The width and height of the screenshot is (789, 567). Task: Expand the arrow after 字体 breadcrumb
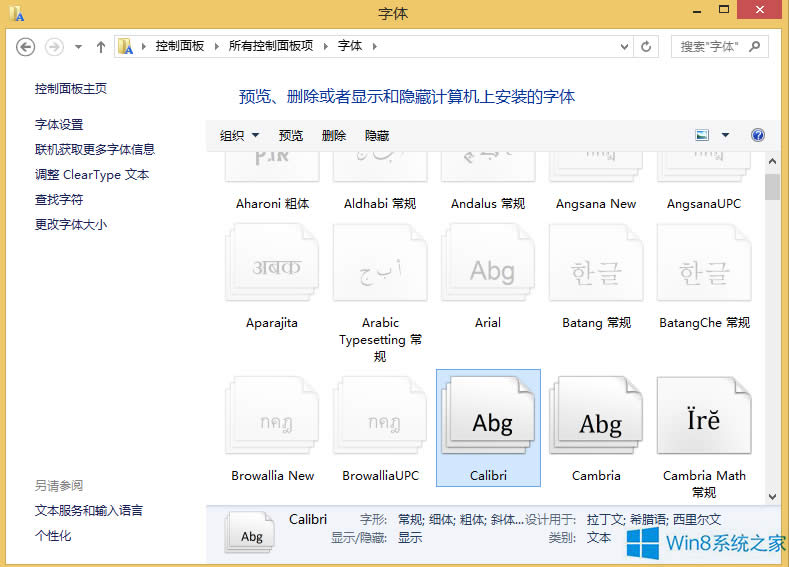pyautogui.click(x=375, y=46)
